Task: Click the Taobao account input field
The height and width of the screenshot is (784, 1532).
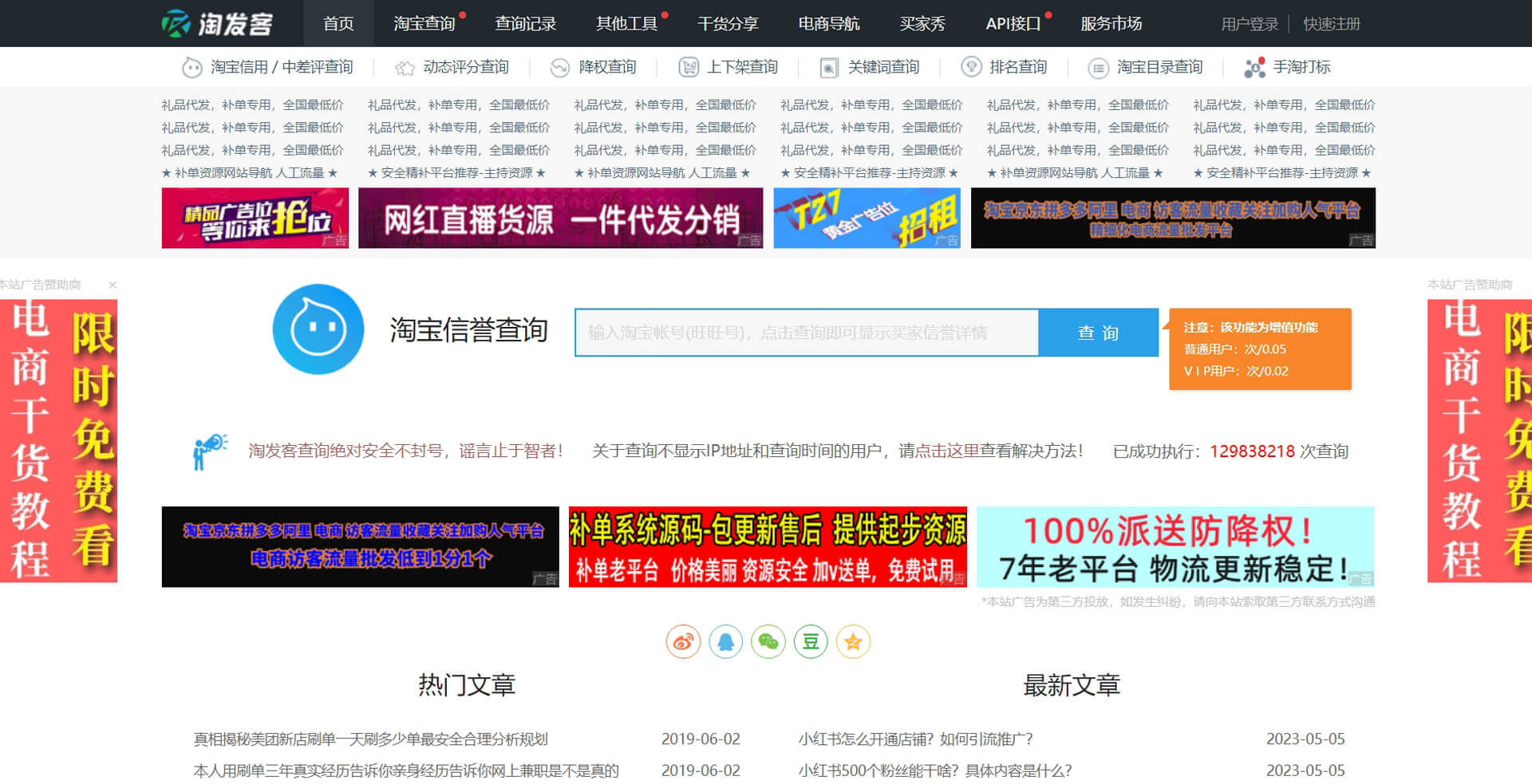Action: click(806, 333)
